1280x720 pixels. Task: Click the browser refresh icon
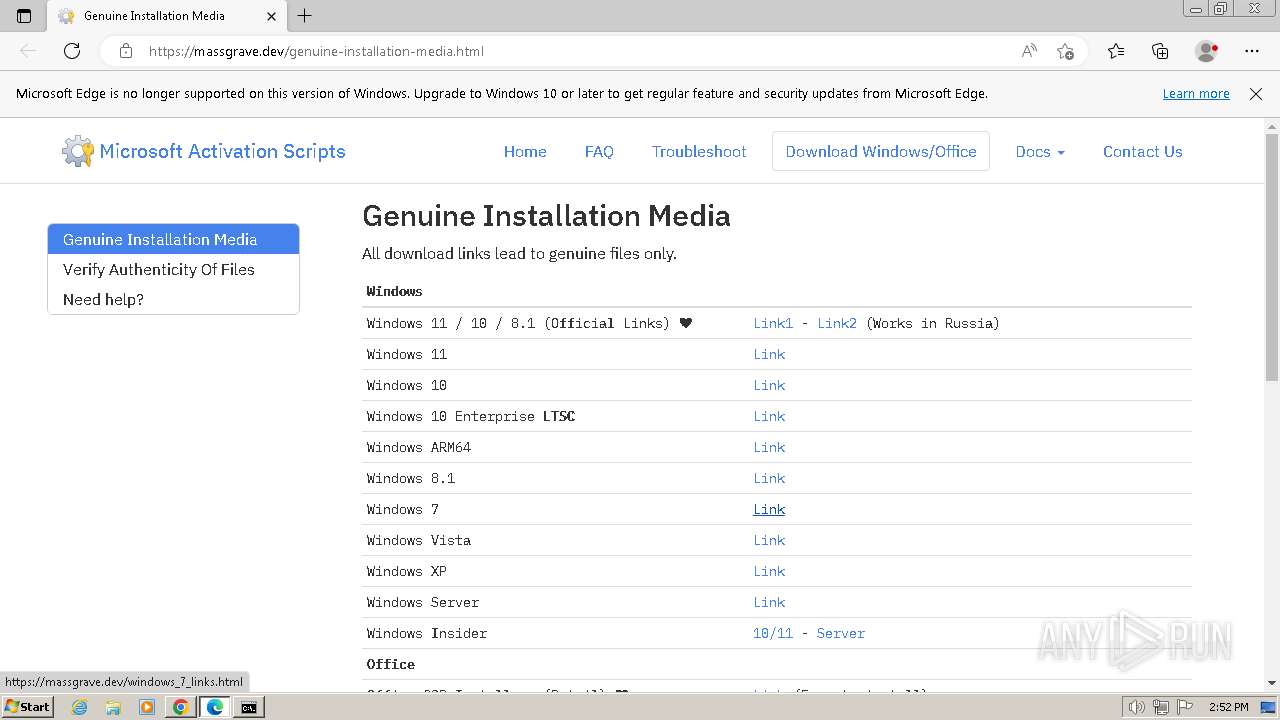[x=72, y=51]
